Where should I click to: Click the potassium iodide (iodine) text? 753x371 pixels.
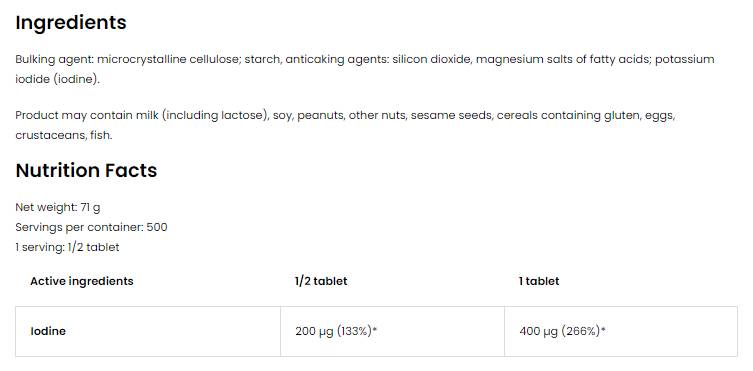coord(365,69)
